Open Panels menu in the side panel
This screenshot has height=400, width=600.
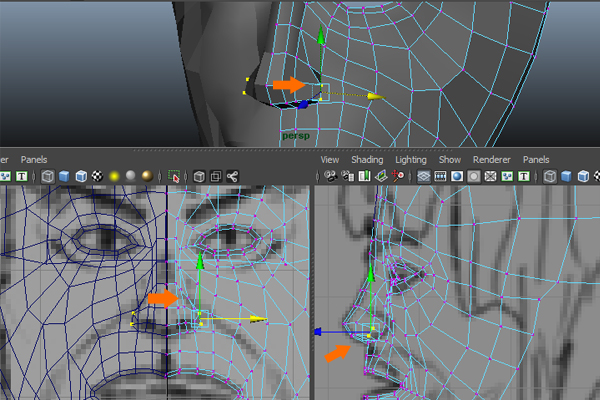coord(536,159)
